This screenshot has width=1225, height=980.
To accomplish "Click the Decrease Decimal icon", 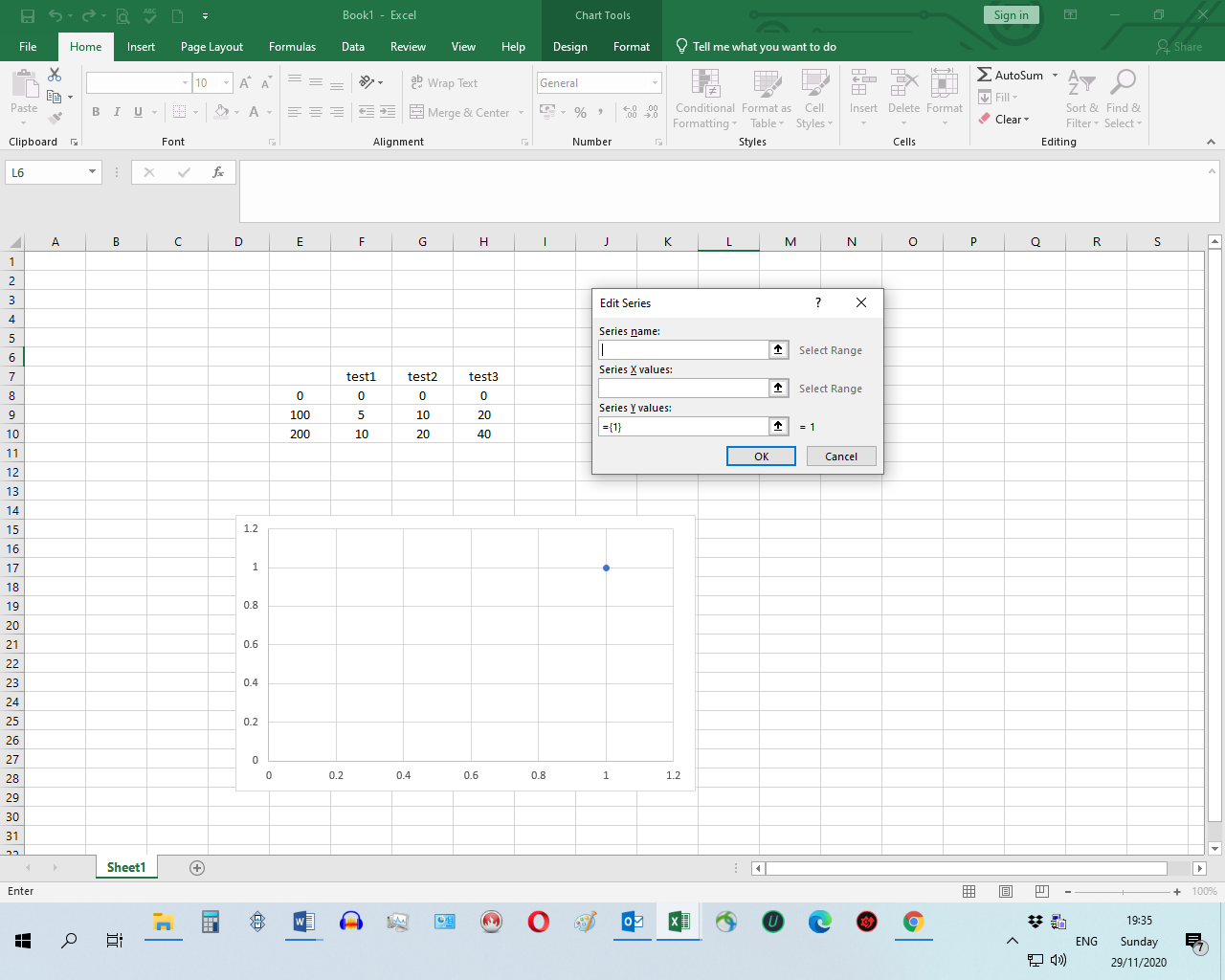I will (x=651, y=112).
